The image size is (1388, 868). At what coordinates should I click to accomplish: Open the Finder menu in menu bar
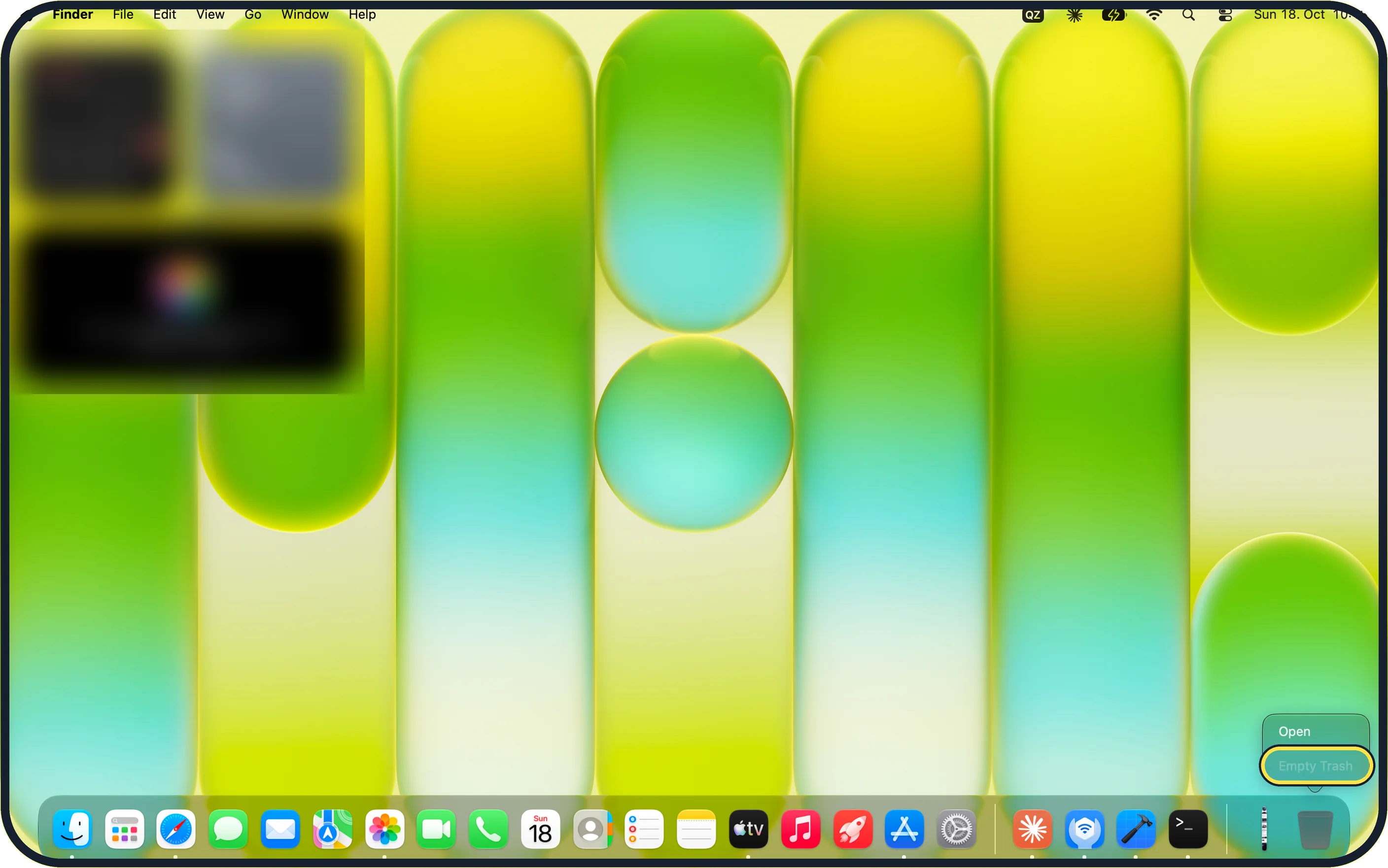[72, 14]
